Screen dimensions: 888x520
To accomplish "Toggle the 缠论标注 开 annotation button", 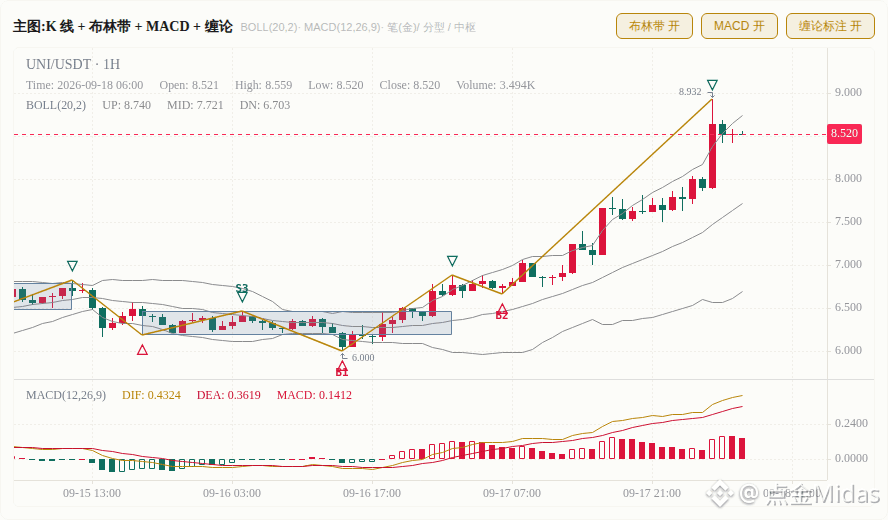I will (x=830, y=26).
